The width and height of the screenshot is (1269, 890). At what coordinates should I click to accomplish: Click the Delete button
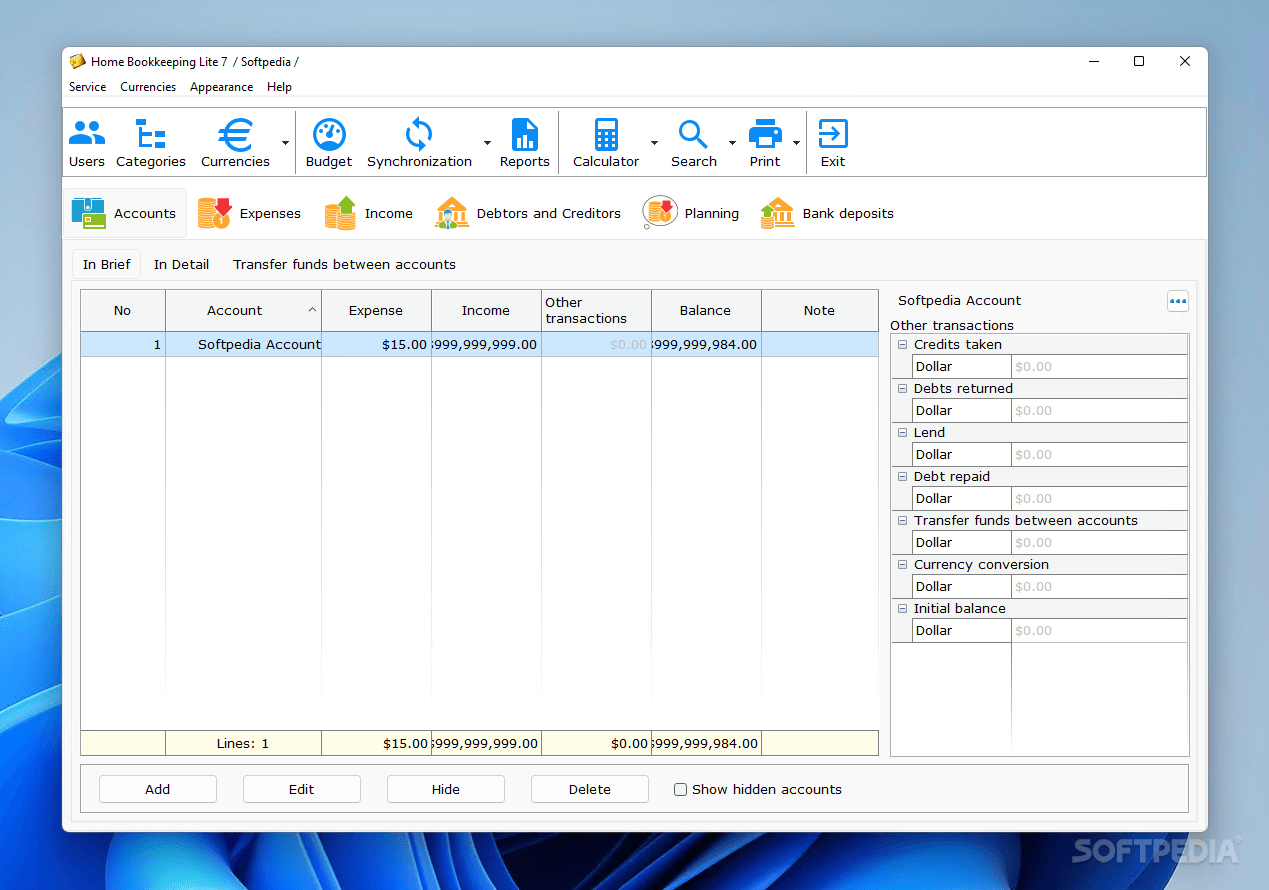pyautogui.click(x=590, y=789)
